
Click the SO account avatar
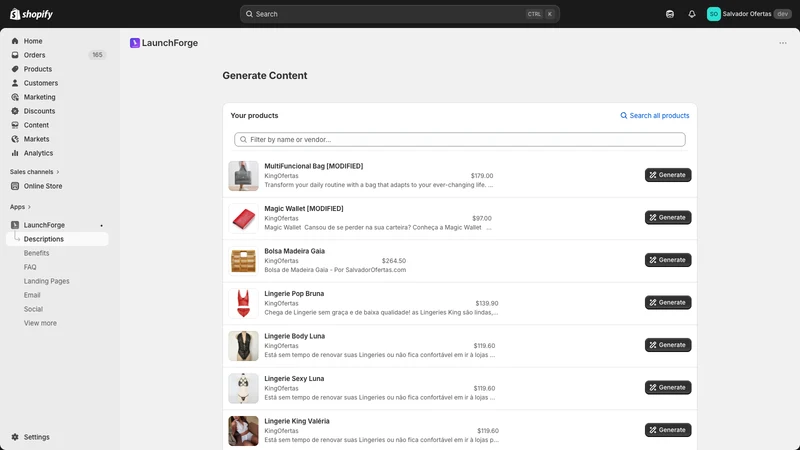point(713,14)
